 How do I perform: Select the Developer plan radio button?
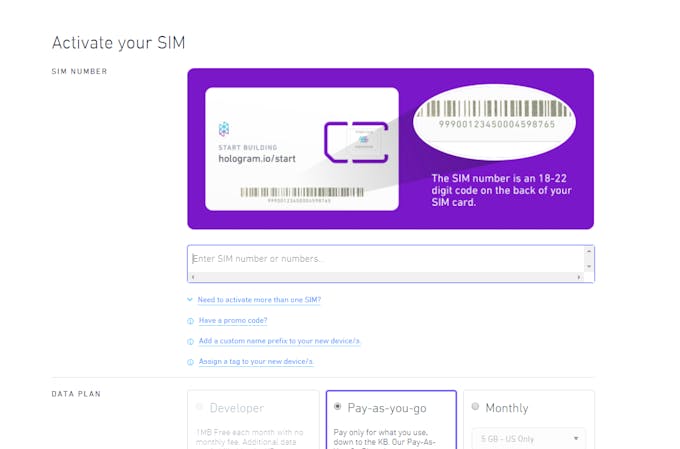(x=199, y=406)
